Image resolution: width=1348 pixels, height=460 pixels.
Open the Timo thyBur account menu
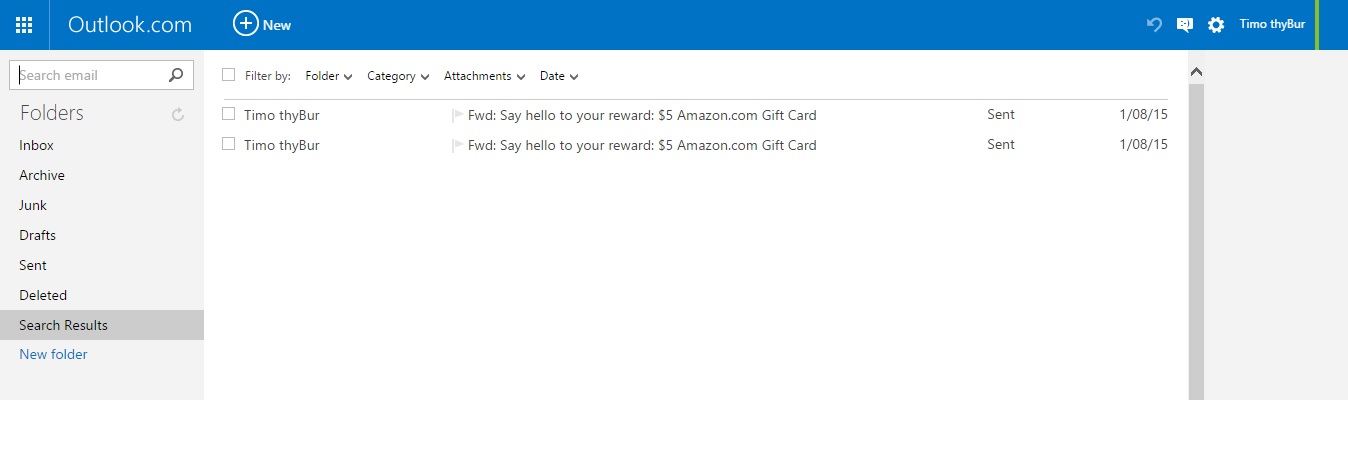[x=1272, y=25]
